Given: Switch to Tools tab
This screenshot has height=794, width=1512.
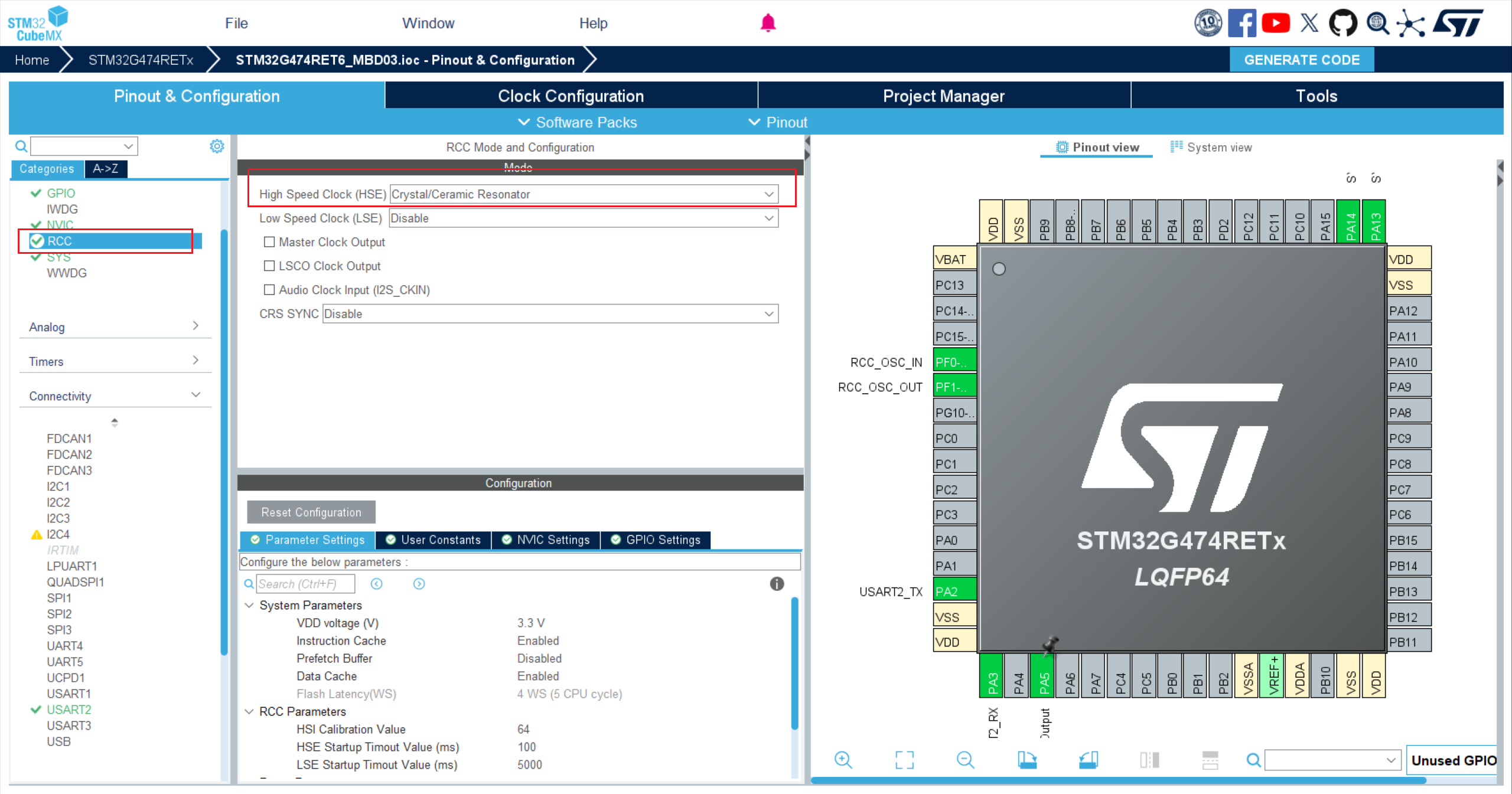Looking at the screenshot, I should tap(1317, 96).
